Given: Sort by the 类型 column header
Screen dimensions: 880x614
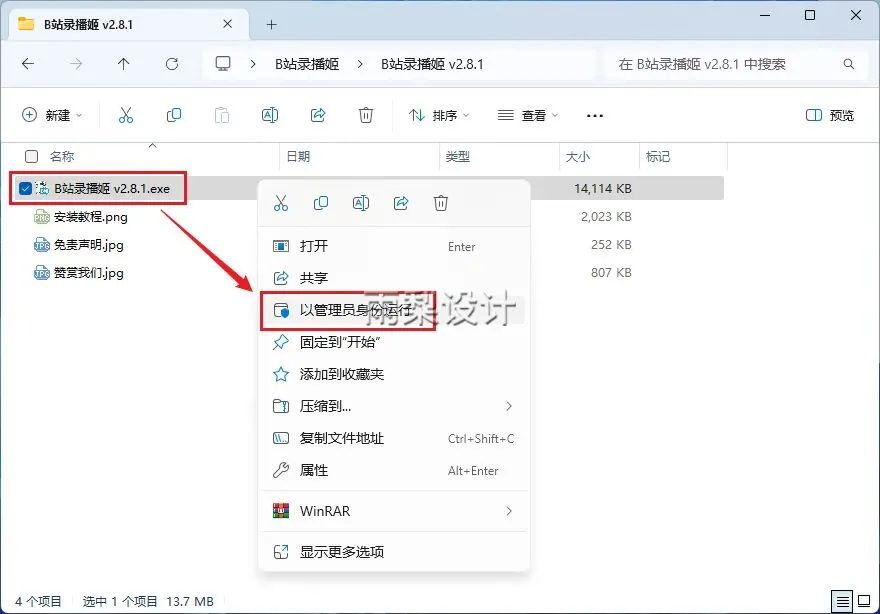Looking at the screenshot, I should tap(457, 157).
